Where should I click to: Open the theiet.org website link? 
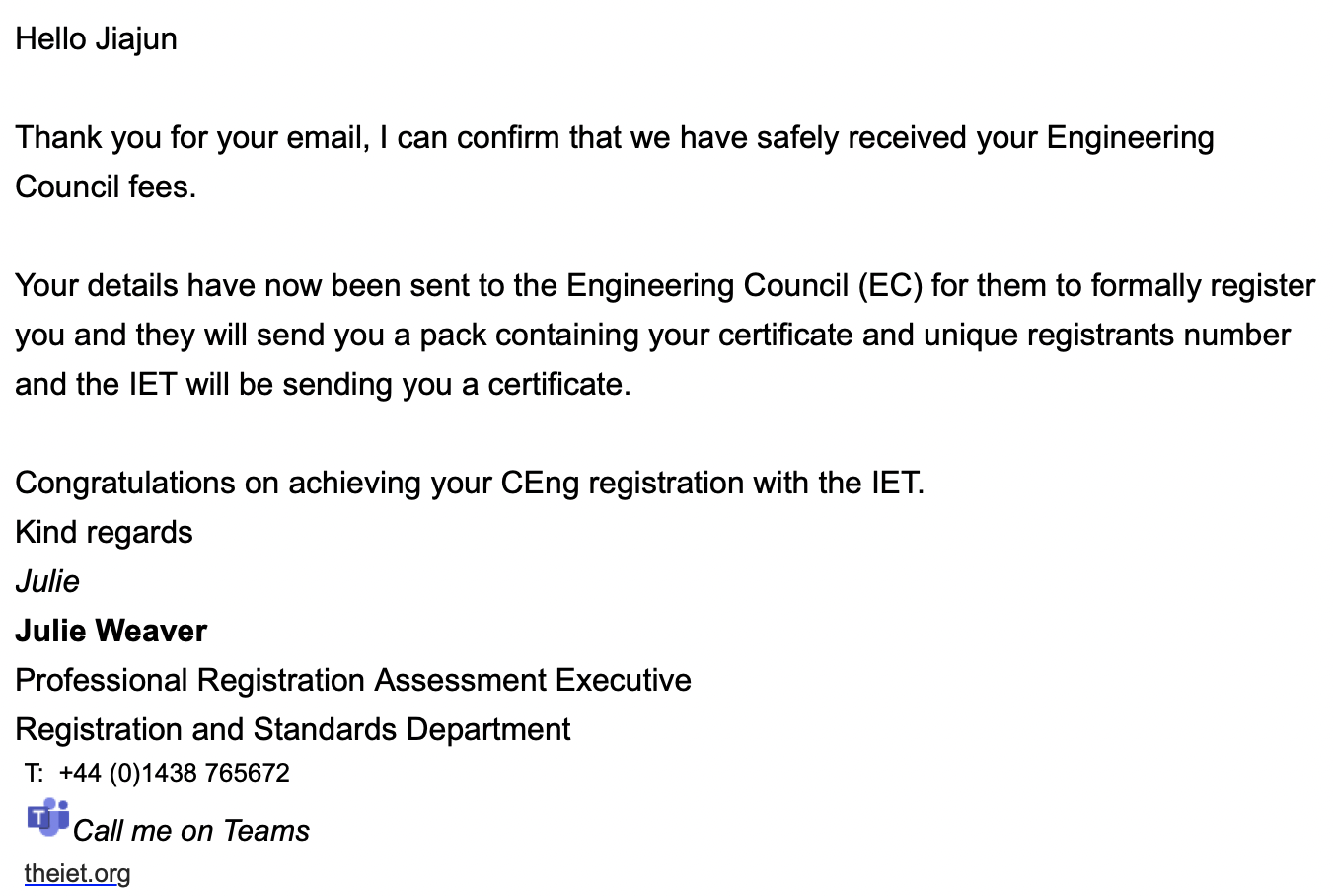[77, 873]
